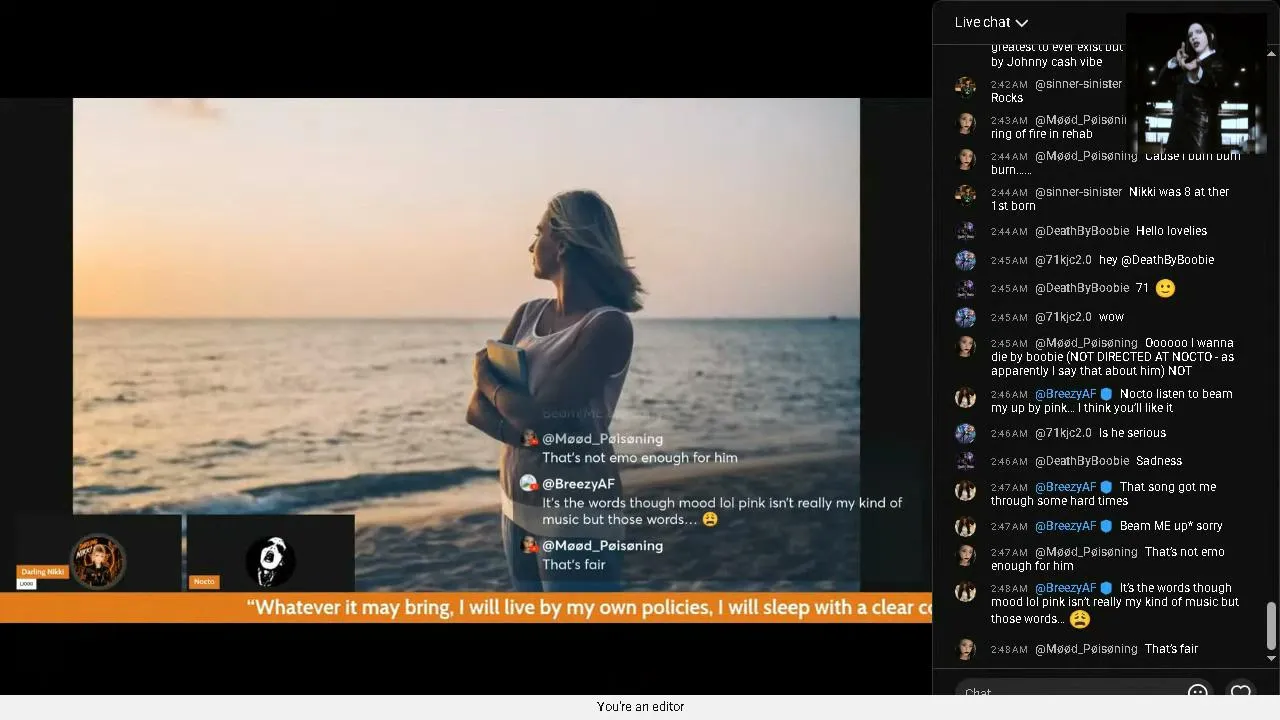Click the badge after @BreezyAF in 'Nocto listen' message
This screenshot has height=720, width=1280.
point(1106,394)
